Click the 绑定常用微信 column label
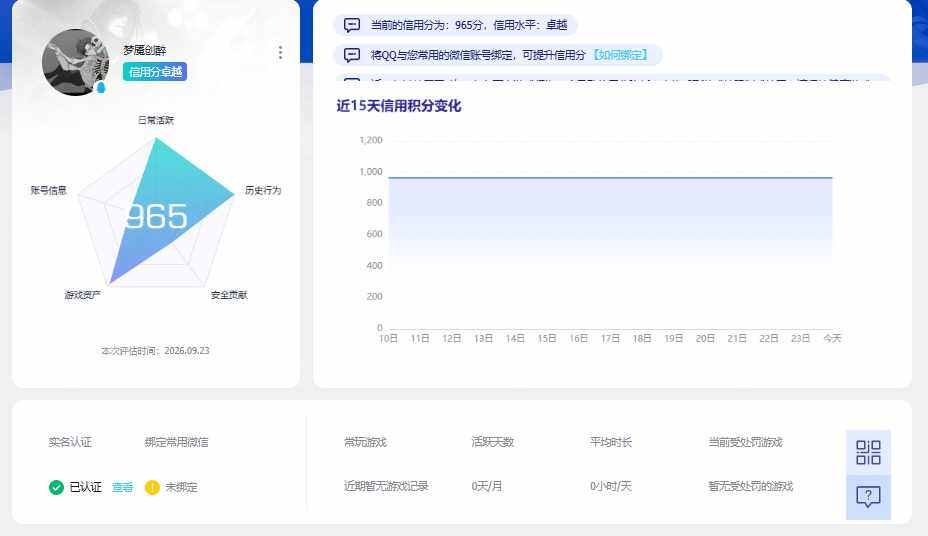This screenshot has height=536, width=928. [x=176, y=442]
